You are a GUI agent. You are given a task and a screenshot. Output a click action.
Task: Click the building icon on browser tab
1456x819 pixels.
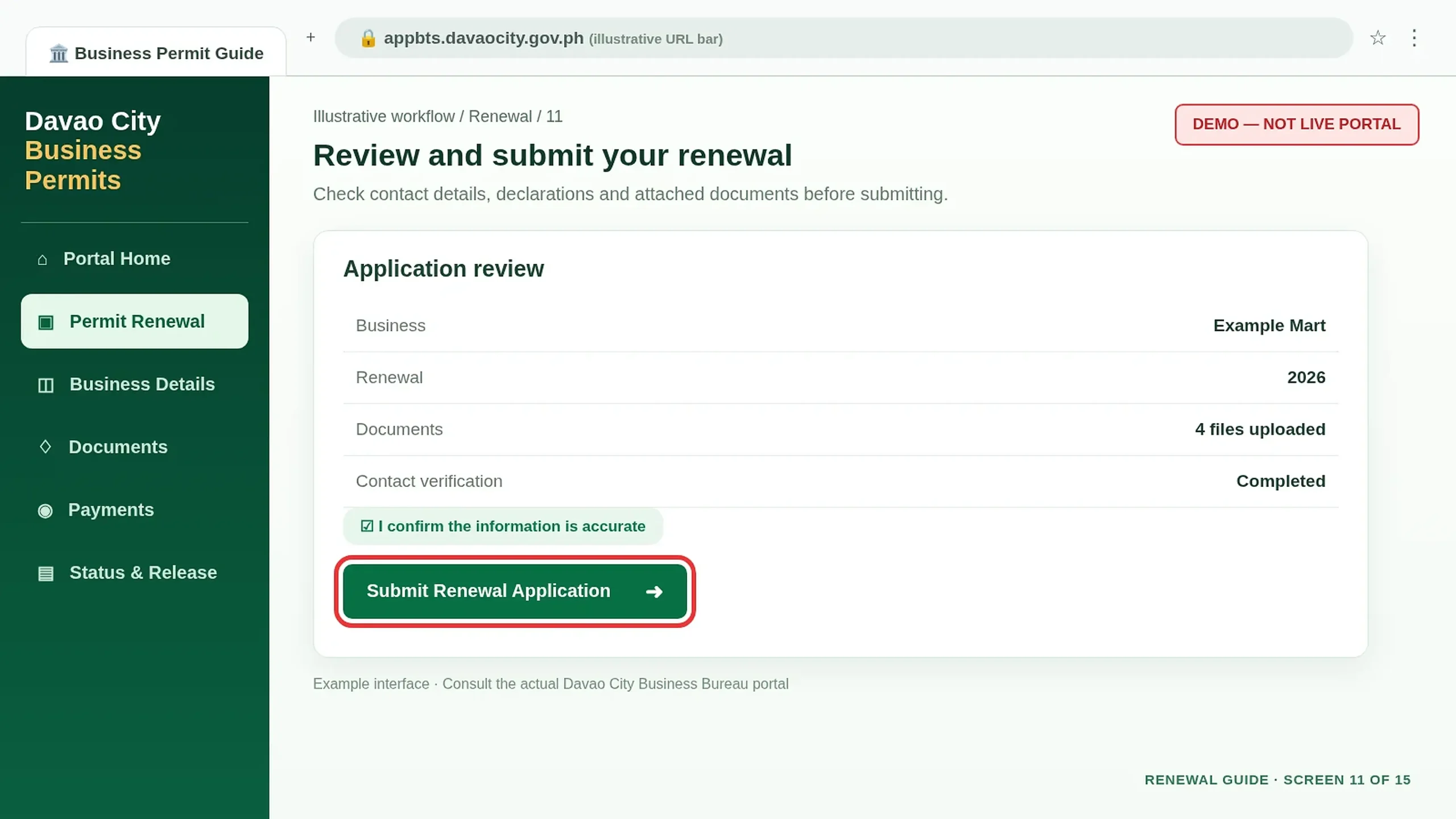tap(59, 53)
